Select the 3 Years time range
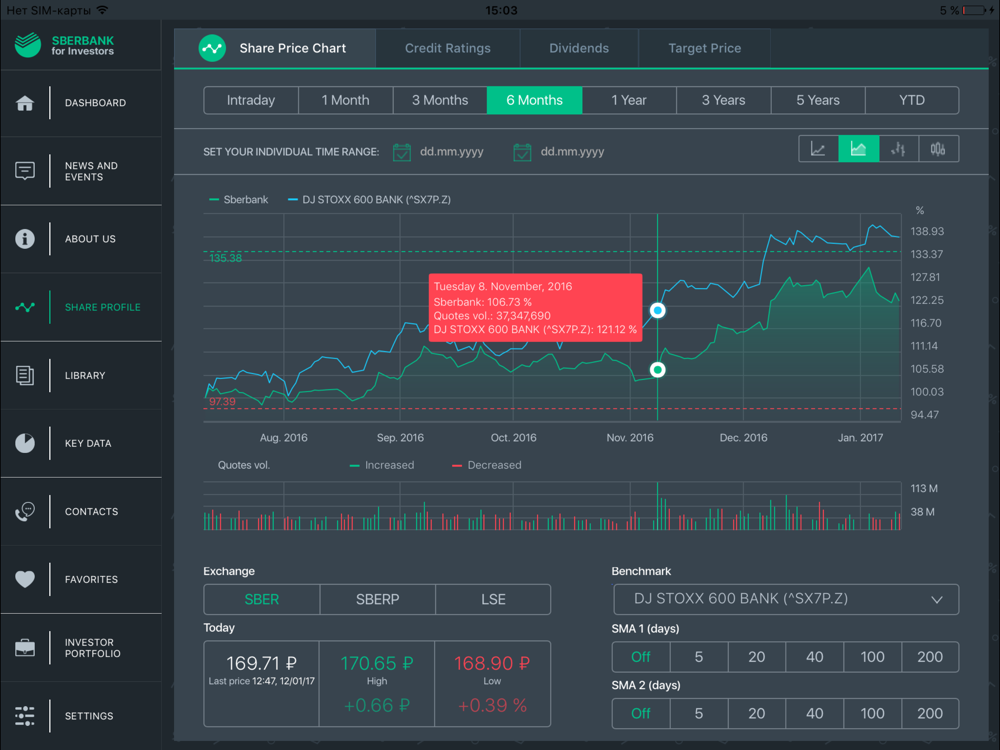Image resolution: width=1000 pixels, height=750 pixels. [x=723, y=100]
